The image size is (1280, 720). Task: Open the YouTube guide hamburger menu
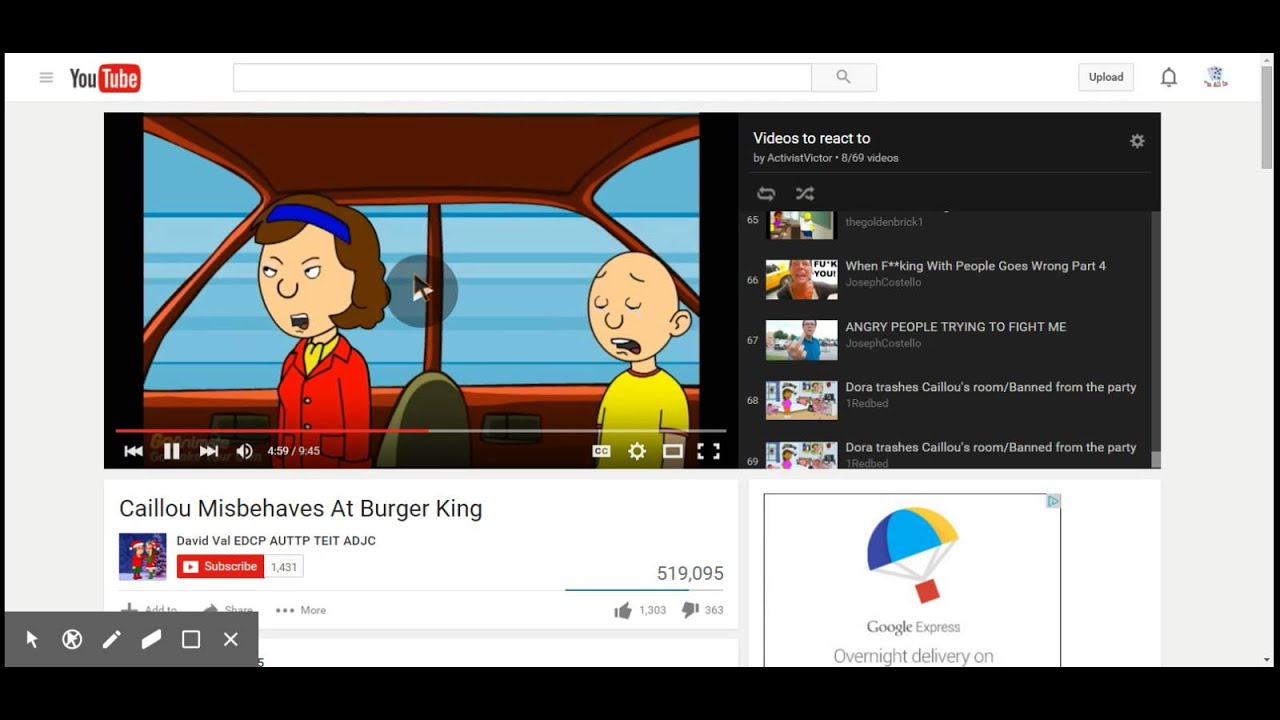click(46, 77)
